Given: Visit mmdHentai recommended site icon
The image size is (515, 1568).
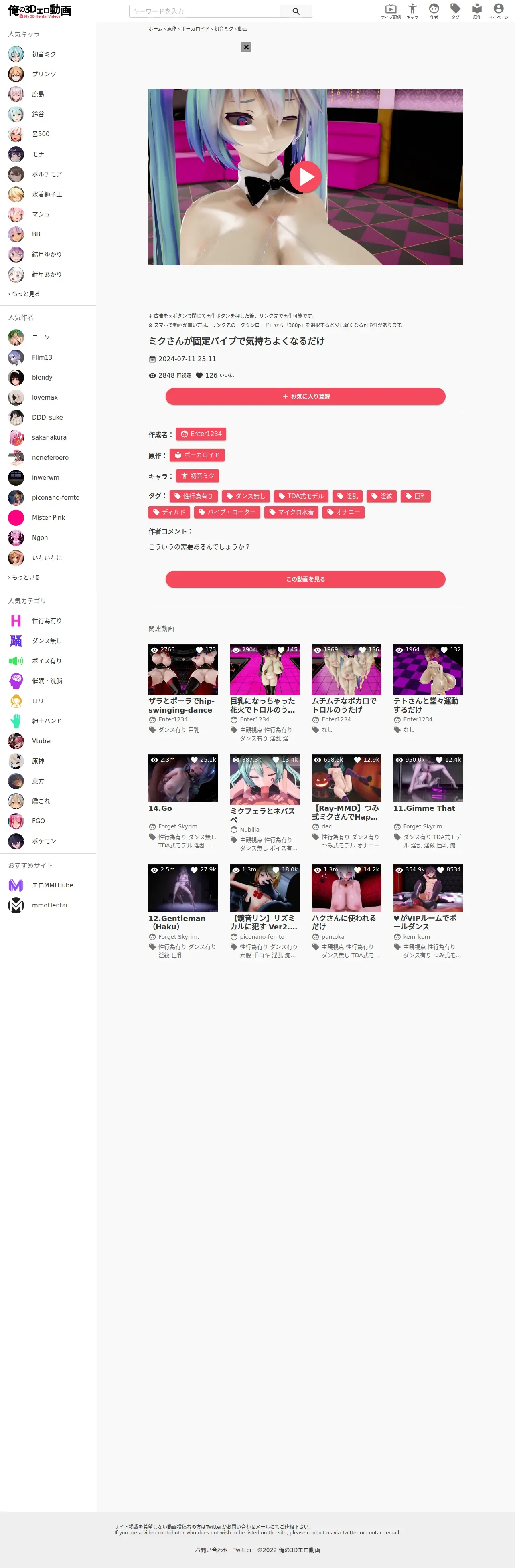Looking at the screenshot, I should pos(16,906).
